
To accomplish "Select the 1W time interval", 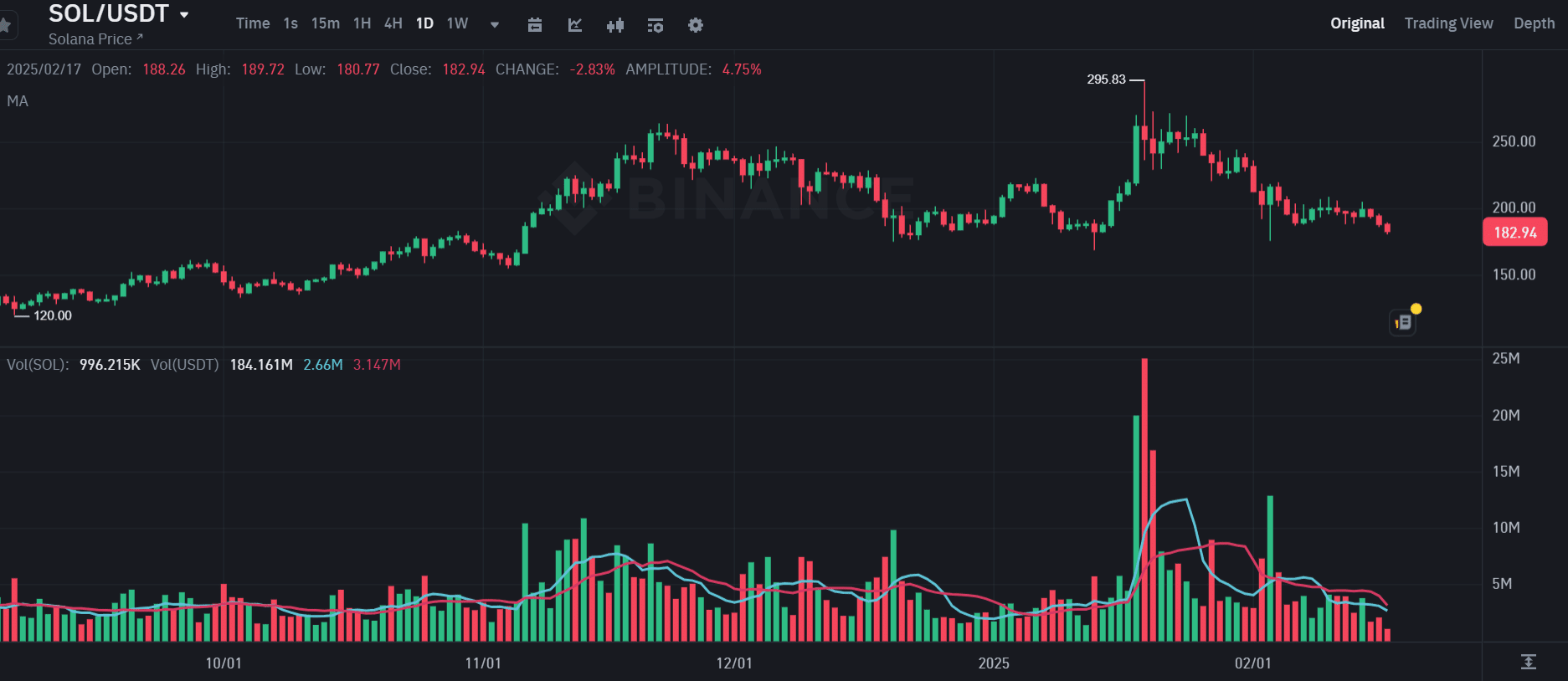I will tap(457, 23).
